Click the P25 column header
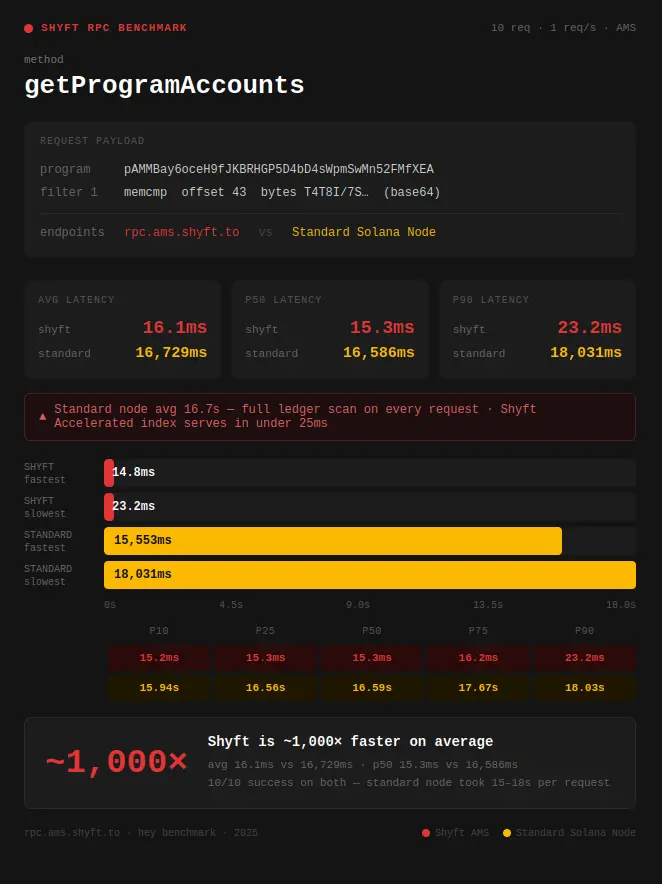The image size is (662, 884). [x=265, y=630]
